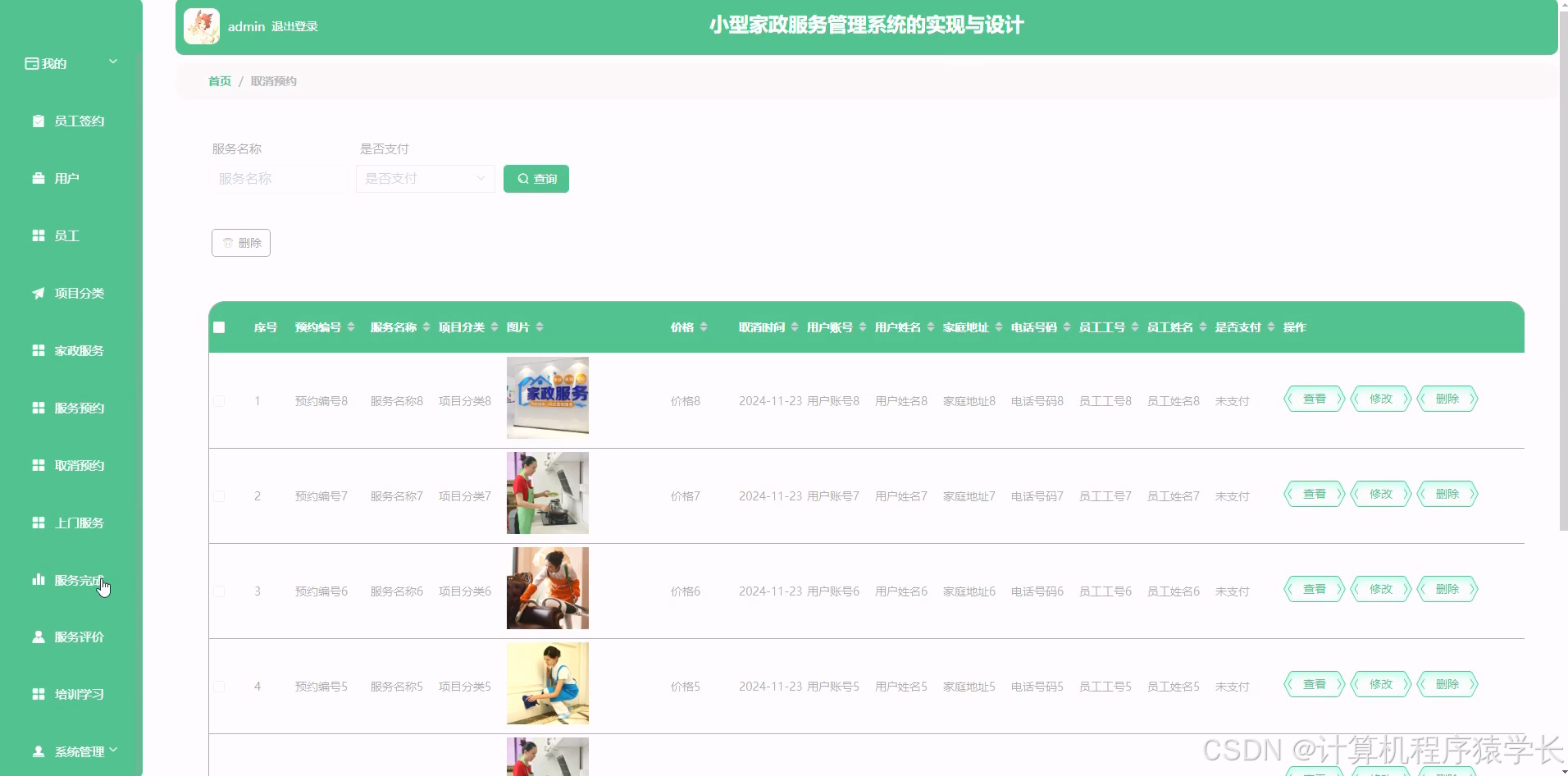The height and width of the screenshot is (776, 1568).
Task: Click the thumbnail image for 预约编号5
Action: [x=548, y=683]
